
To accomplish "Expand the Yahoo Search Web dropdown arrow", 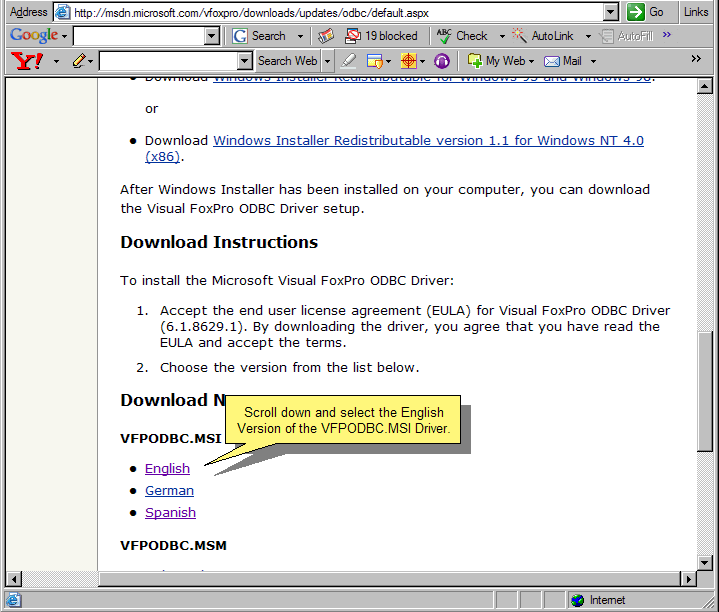I will click(327, 61).
